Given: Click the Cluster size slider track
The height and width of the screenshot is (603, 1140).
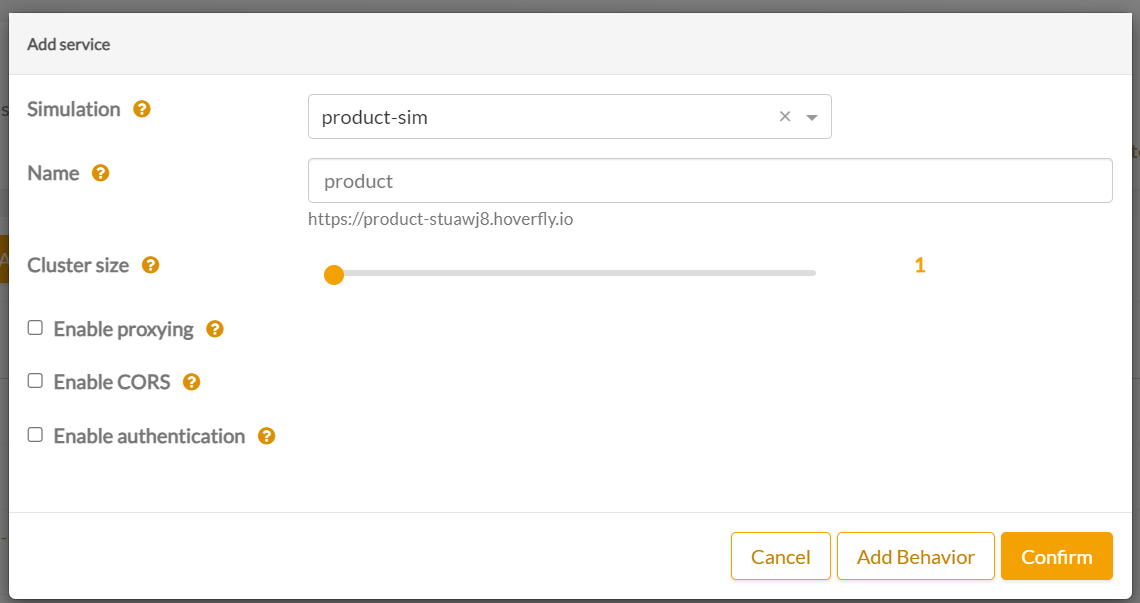Looking at the screenshot, I should coord(600,273).
